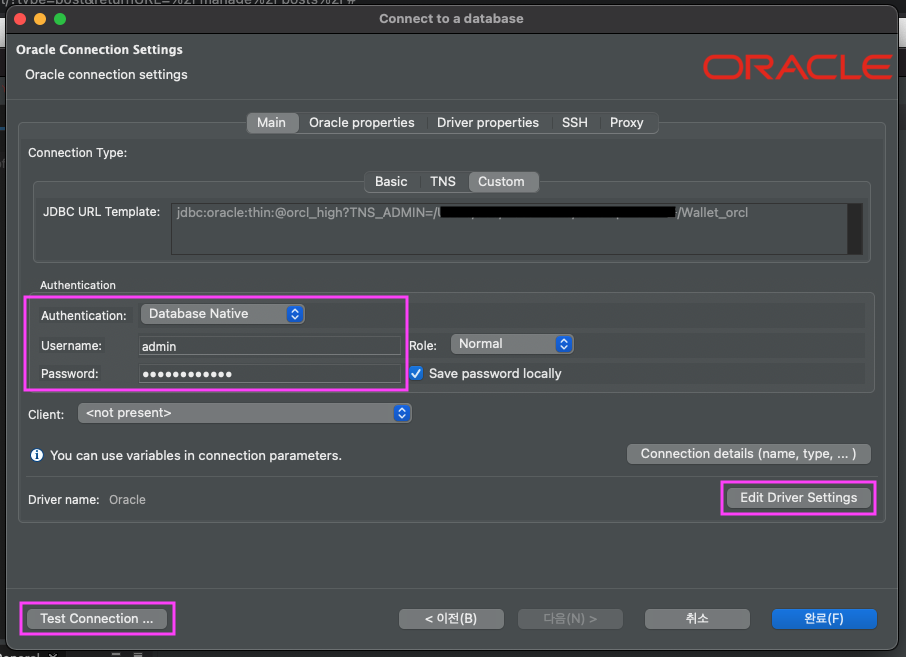The image size is (906, 657).
Task: Open the Client dropdown showing not present
Action: [x=244, y=413]
